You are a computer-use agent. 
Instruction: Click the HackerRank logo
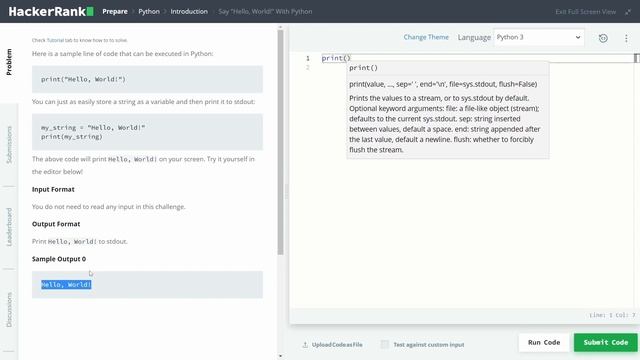pyautogui.click(x=51, y=11)
